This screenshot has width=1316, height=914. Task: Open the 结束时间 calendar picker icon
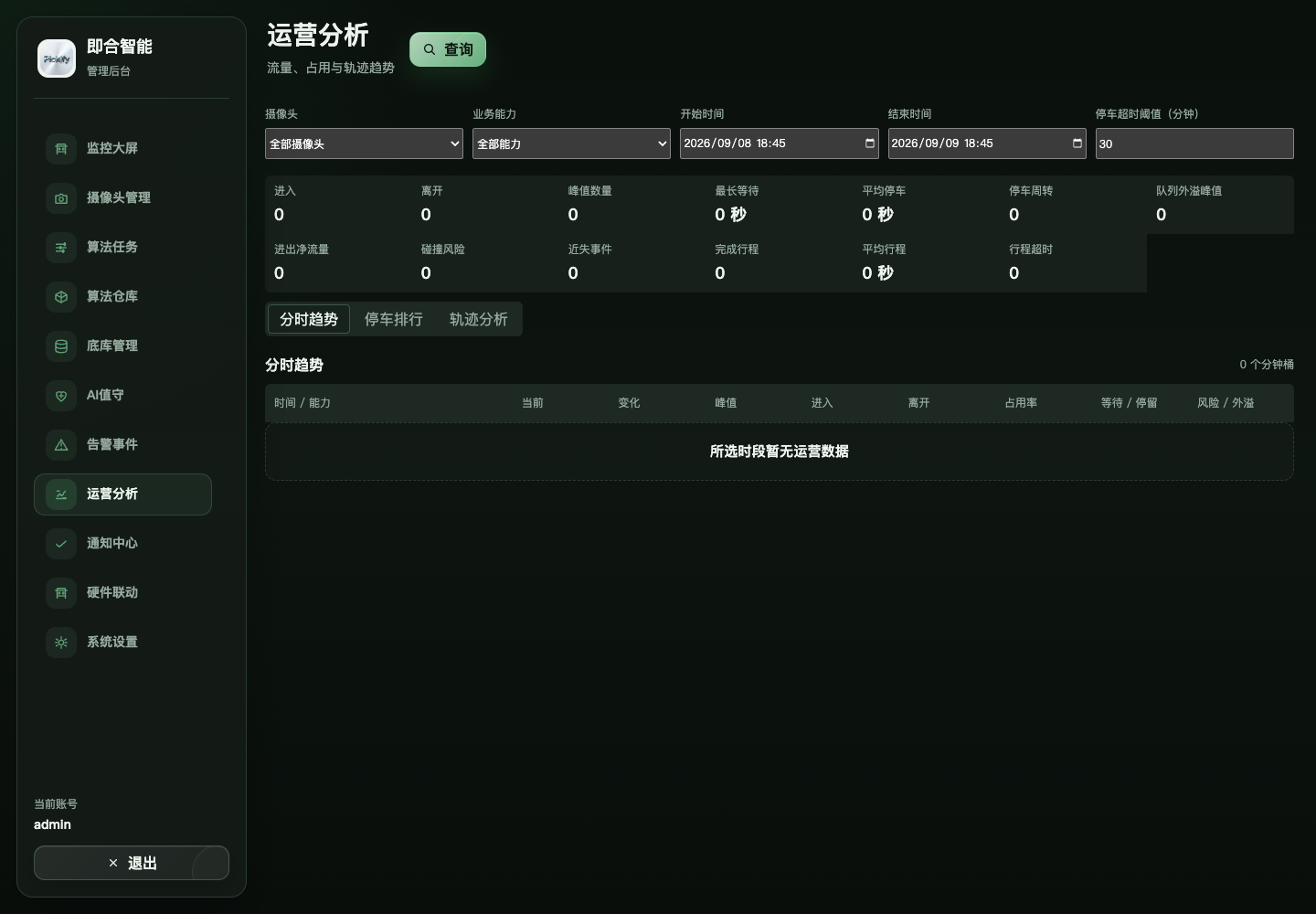coord(1077,143)
